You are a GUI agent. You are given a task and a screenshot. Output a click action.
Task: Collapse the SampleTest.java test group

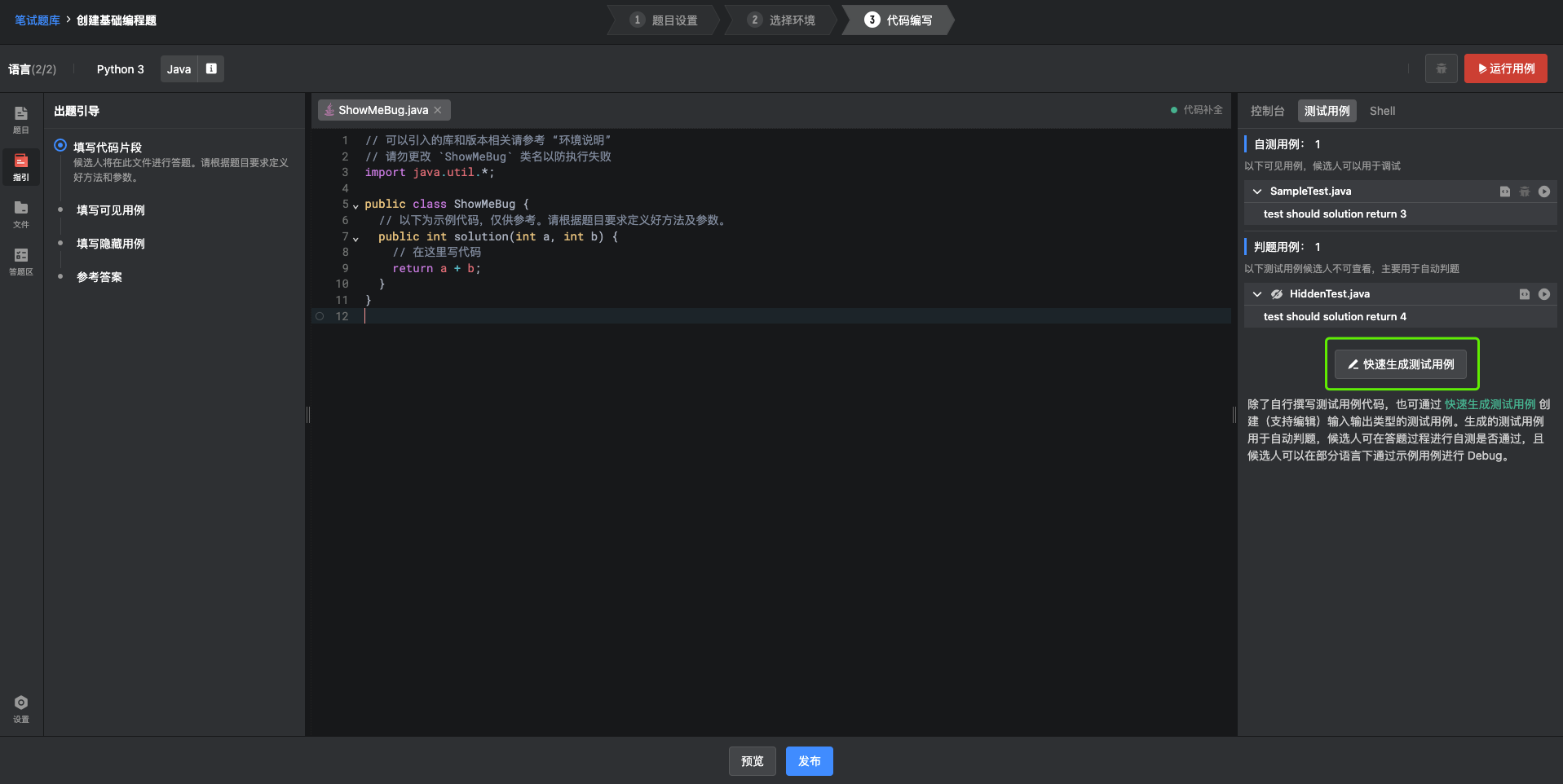(x=1257, y=192)
